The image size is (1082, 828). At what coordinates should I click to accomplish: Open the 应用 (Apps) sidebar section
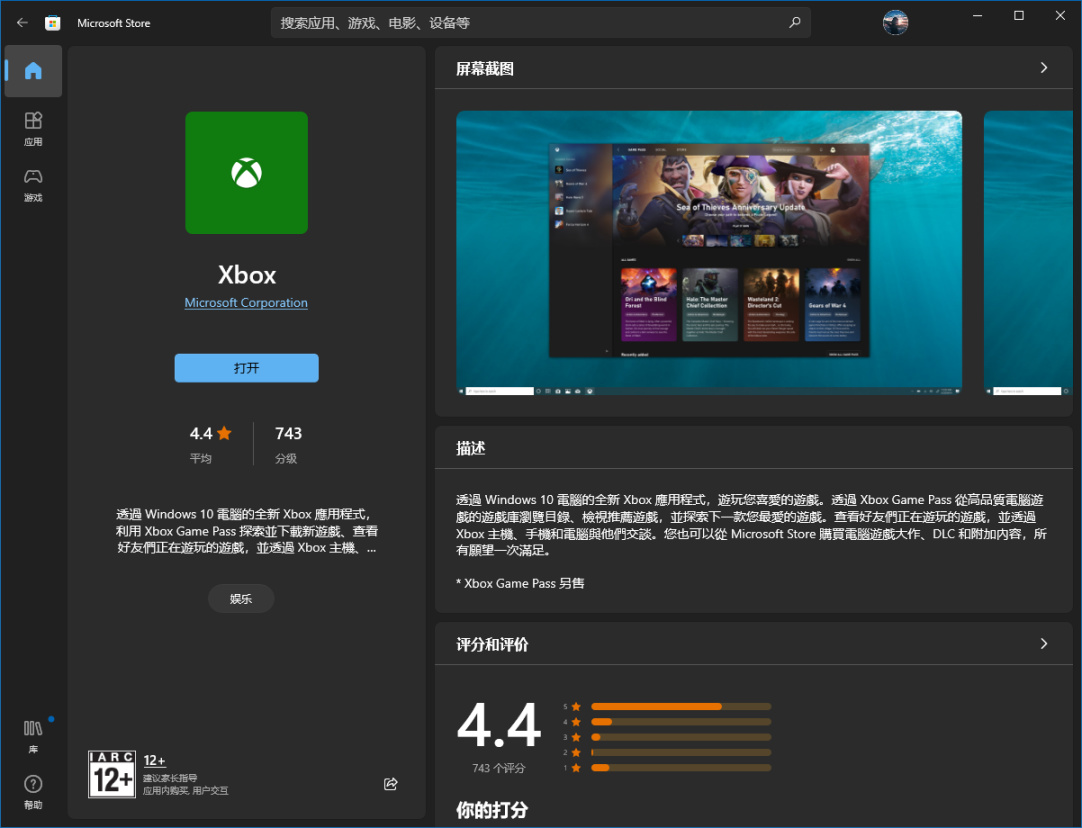click(x=33, y=129)
